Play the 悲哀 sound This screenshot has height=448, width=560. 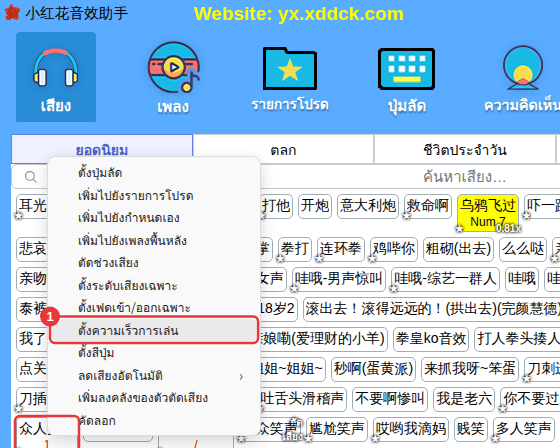[x=32, y=249]
